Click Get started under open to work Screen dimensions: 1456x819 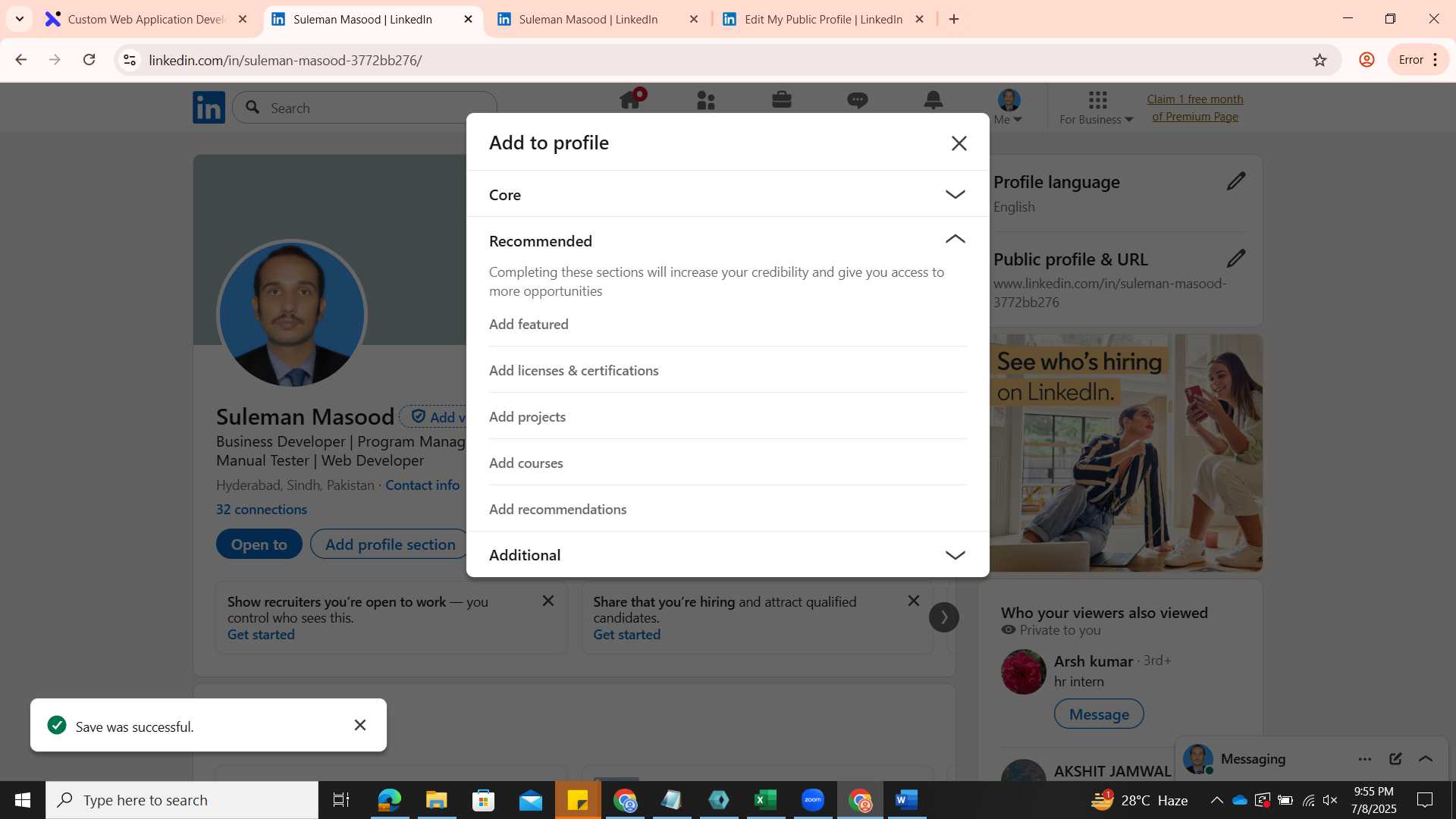tap(261, 635)
